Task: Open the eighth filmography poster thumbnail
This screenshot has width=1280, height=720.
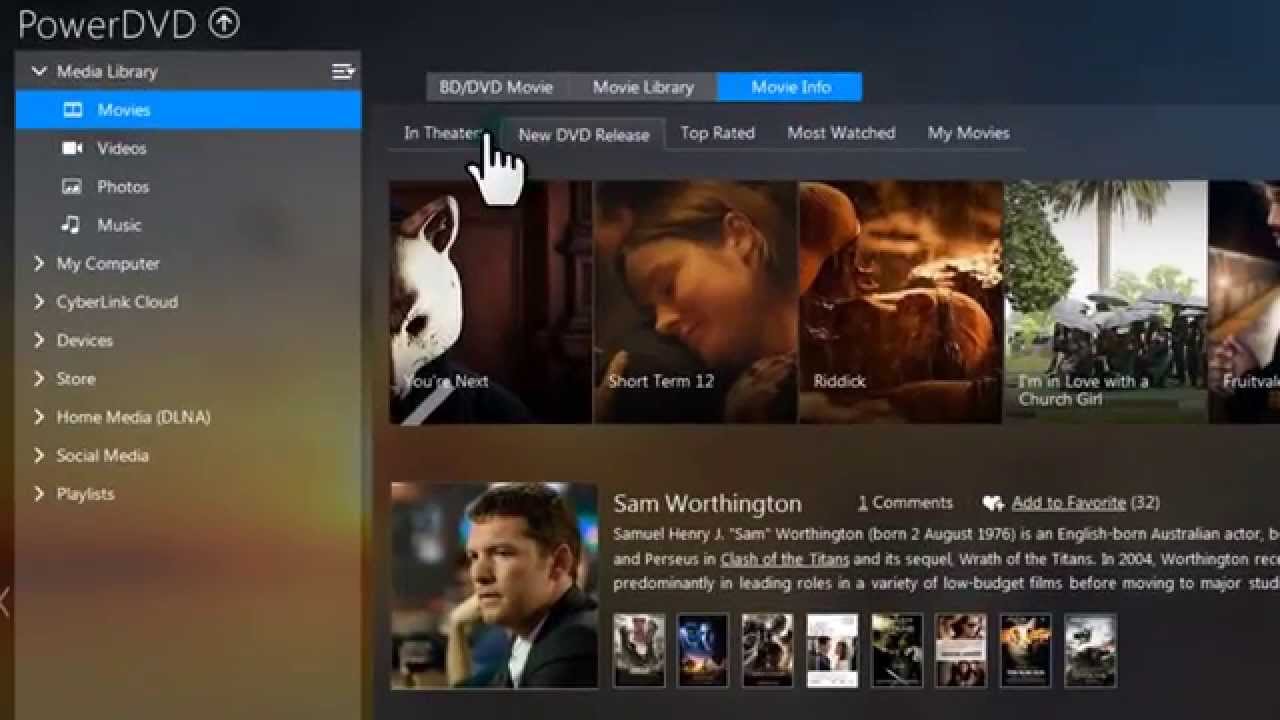Action: (x=1090, y=650)
